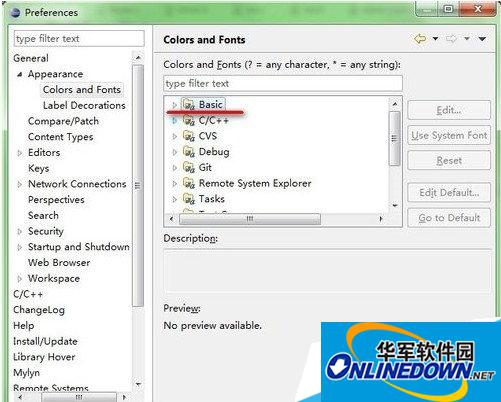Expand the Network Connections node
Image resolution: width=501 pixels, height=402 pixels.
tap(20, 184)
